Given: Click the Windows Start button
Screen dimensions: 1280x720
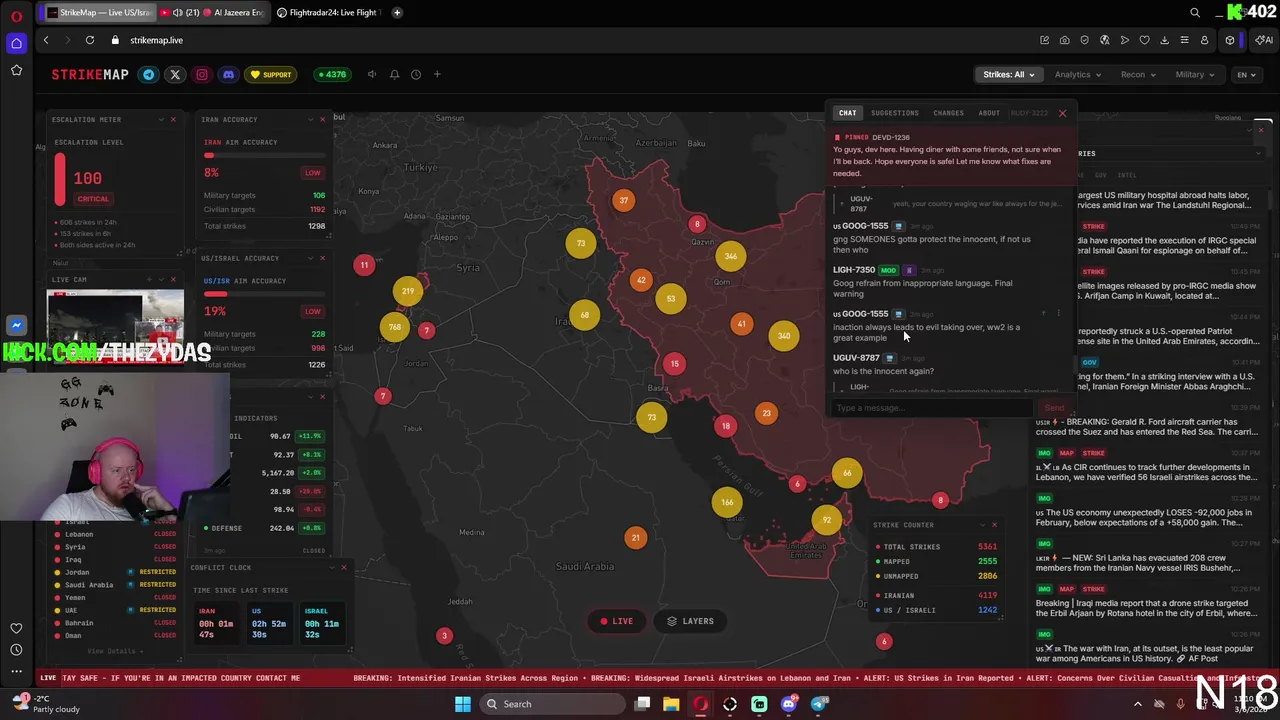Looking at the screenshot, I should 463,704.
